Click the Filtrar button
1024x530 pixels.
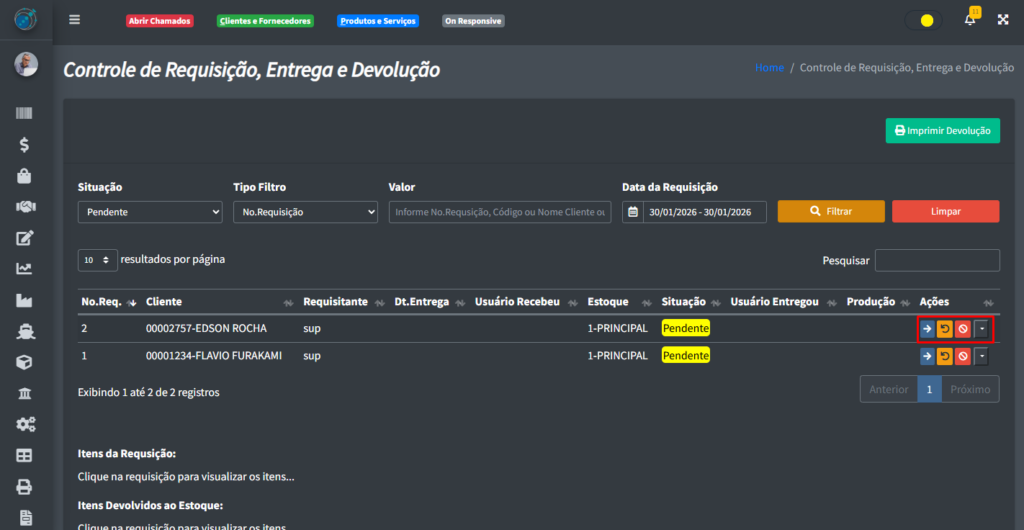pos(831,212)
